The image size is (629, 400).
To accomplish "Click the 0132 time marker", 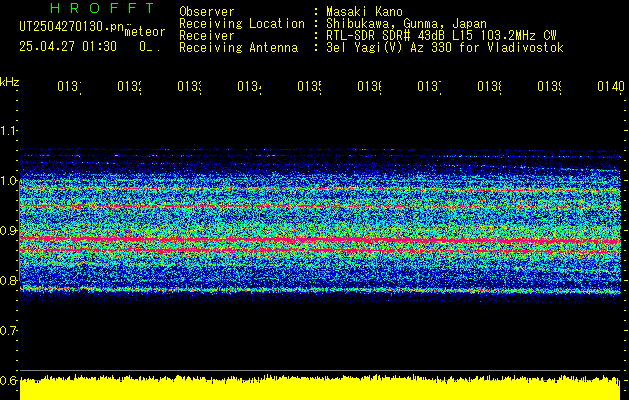I will [x=129, y=86].
